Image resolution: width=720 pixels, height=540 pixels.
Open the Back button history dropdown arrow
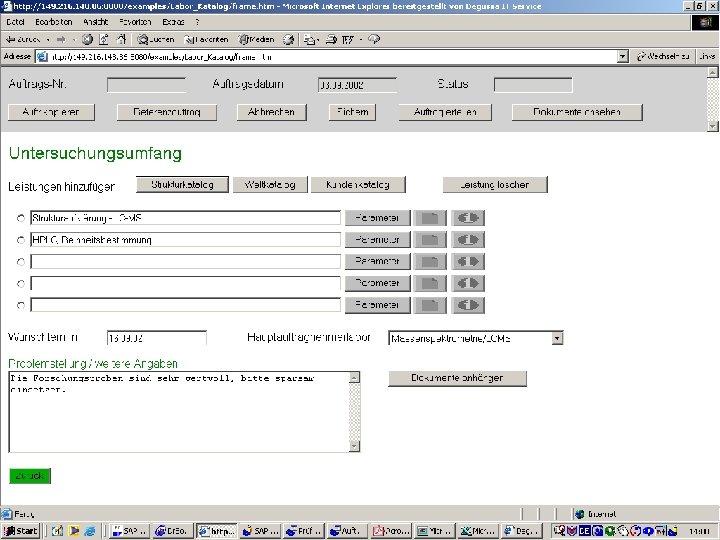tap(48, 40)
